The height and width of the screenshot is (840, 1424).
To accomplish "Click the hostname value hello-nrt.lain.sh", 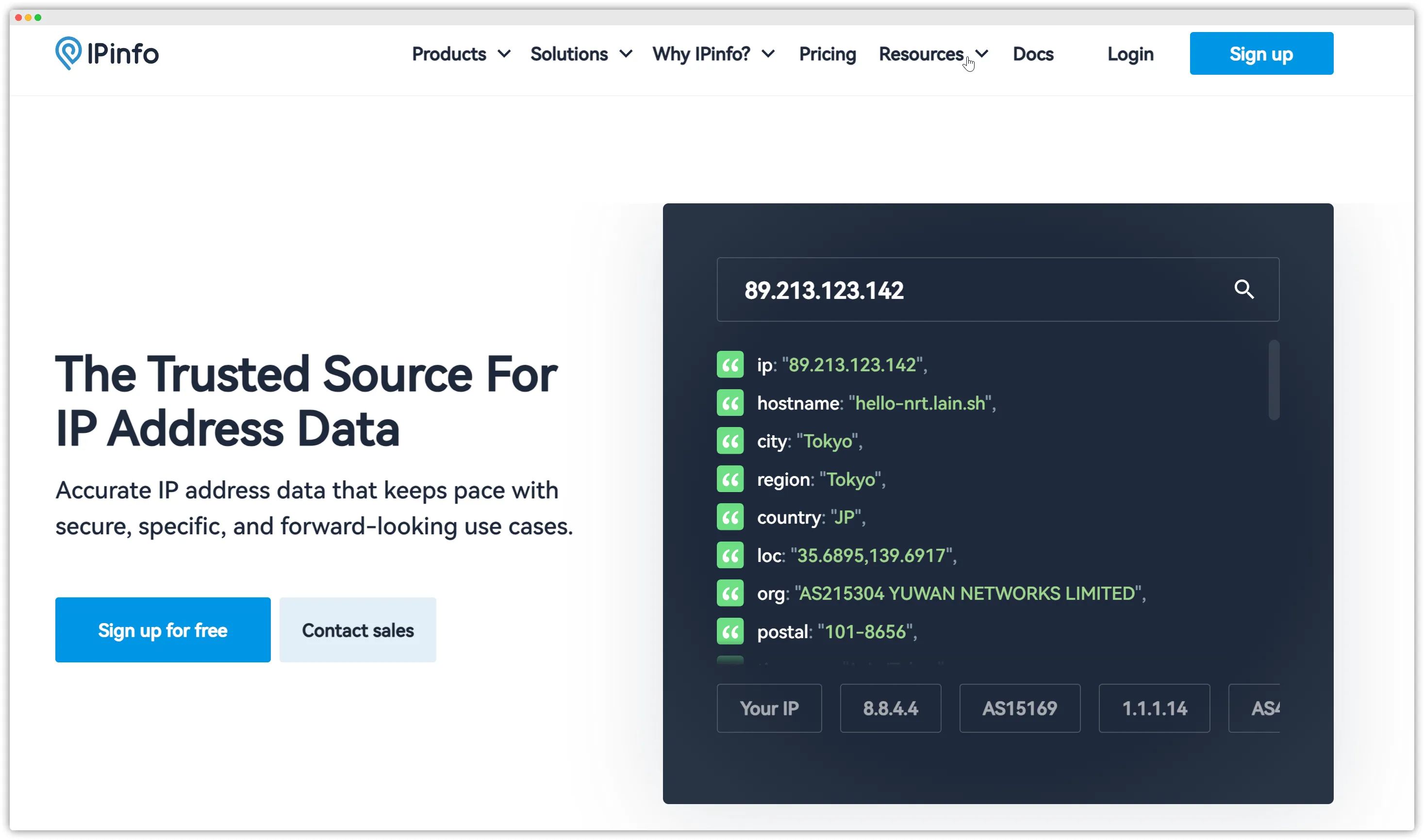I will (920, 403).
